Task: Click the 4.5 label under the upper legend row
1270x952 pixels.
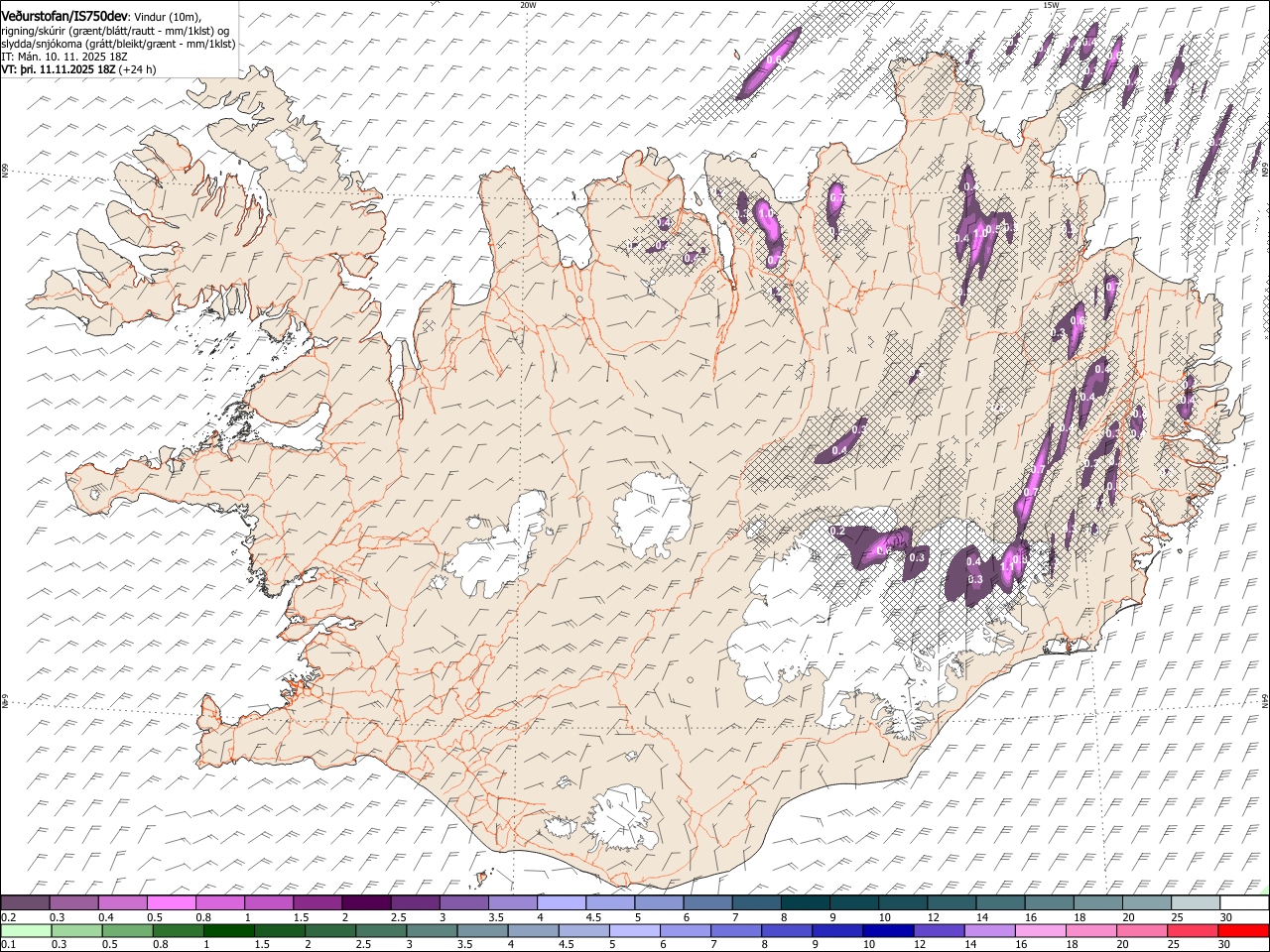Action: pos(592,917)
